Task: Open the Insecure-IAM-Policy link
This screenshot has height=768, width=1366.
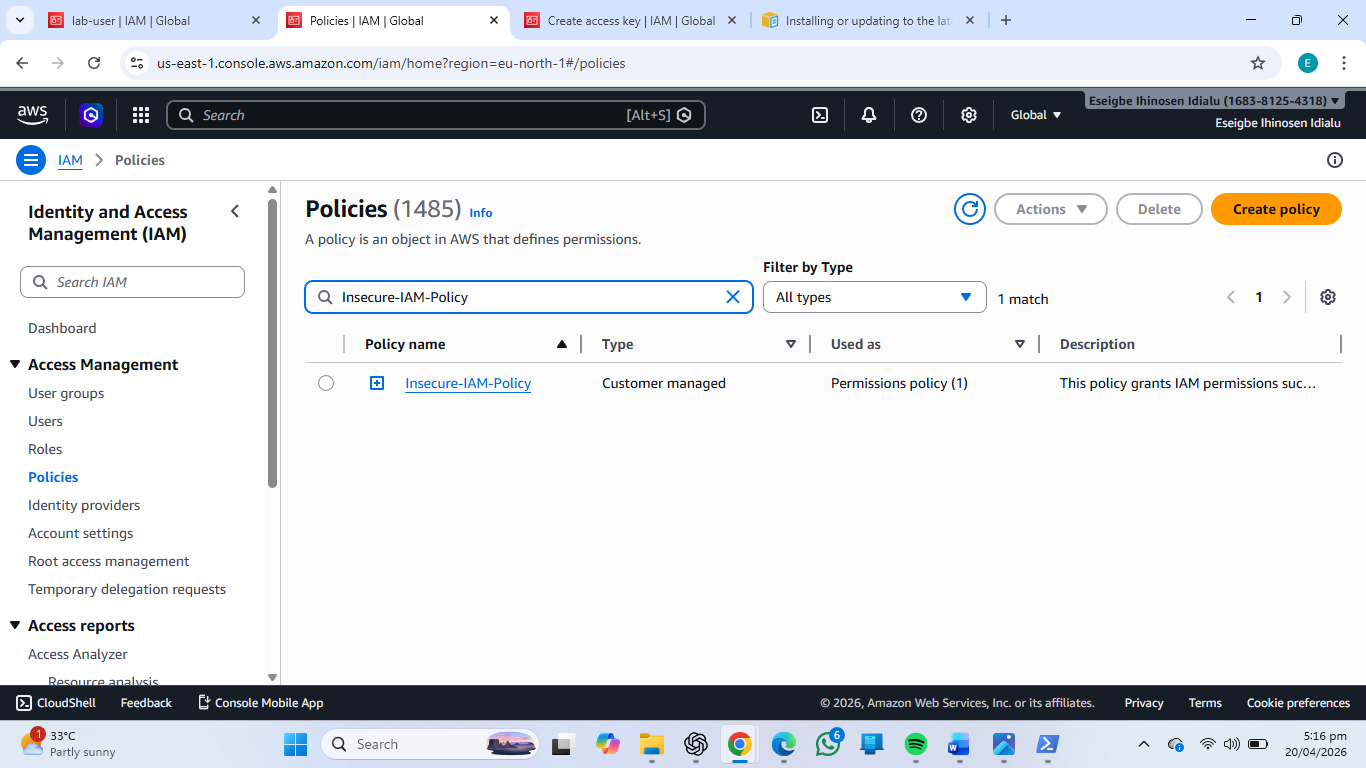Action: (468, 383)
